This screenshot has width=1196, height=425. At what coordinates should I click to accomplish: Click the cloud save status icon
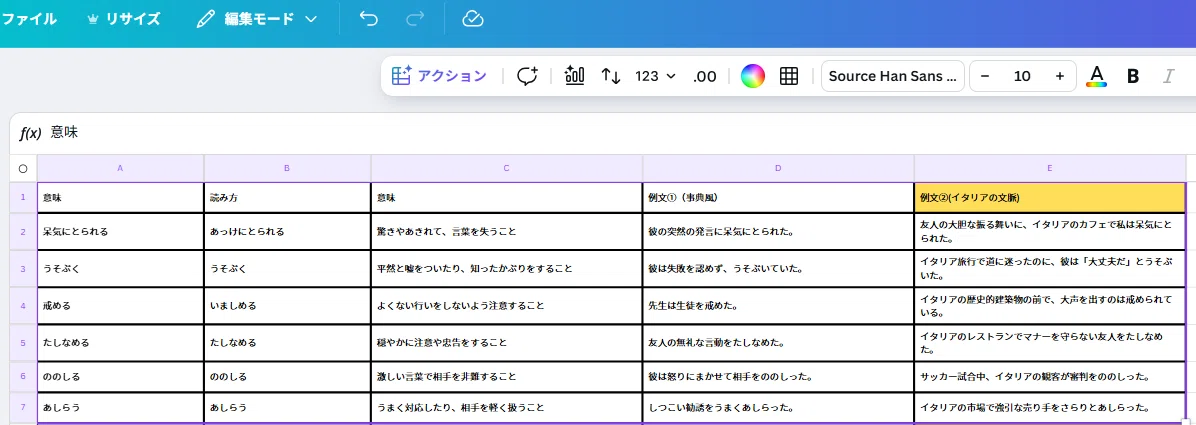click(474, 20)
